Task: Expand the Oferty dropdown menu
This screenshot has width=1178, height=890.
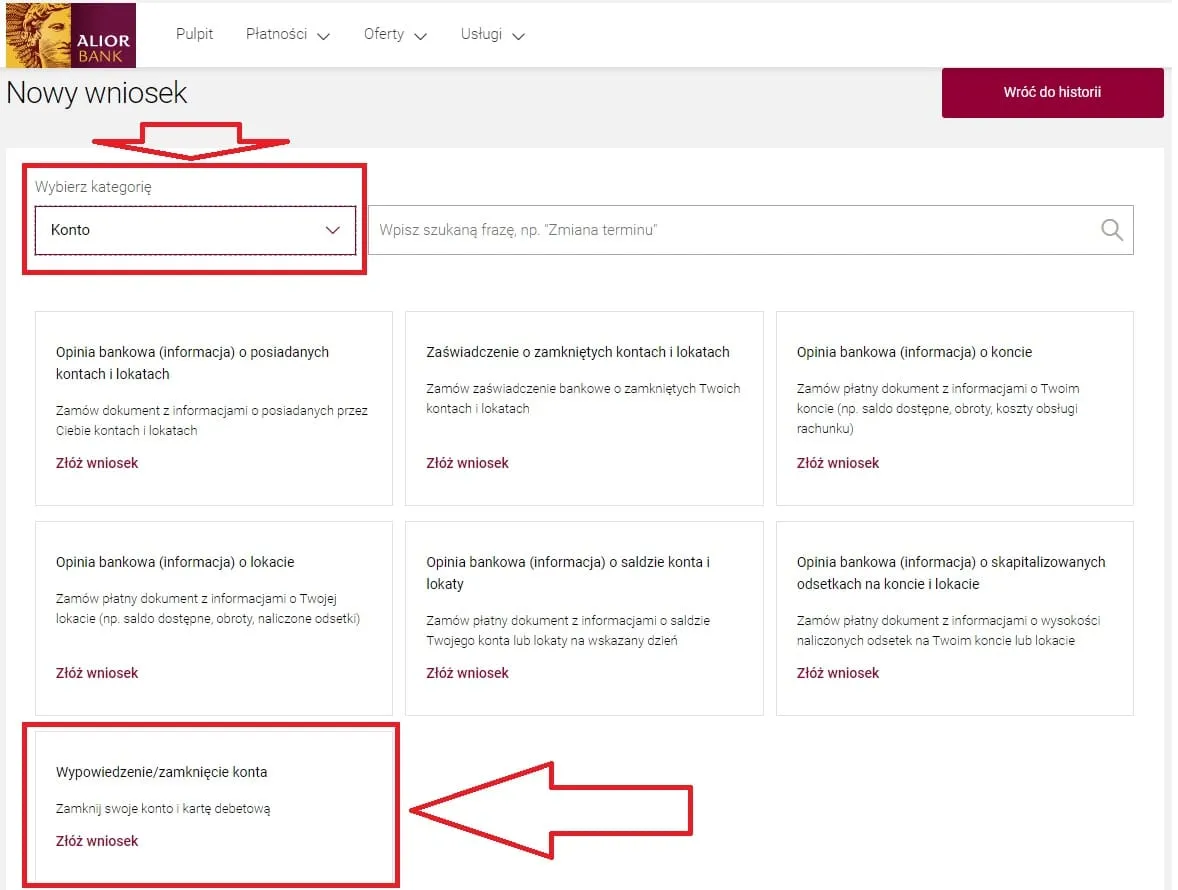Action: [395, 34]
